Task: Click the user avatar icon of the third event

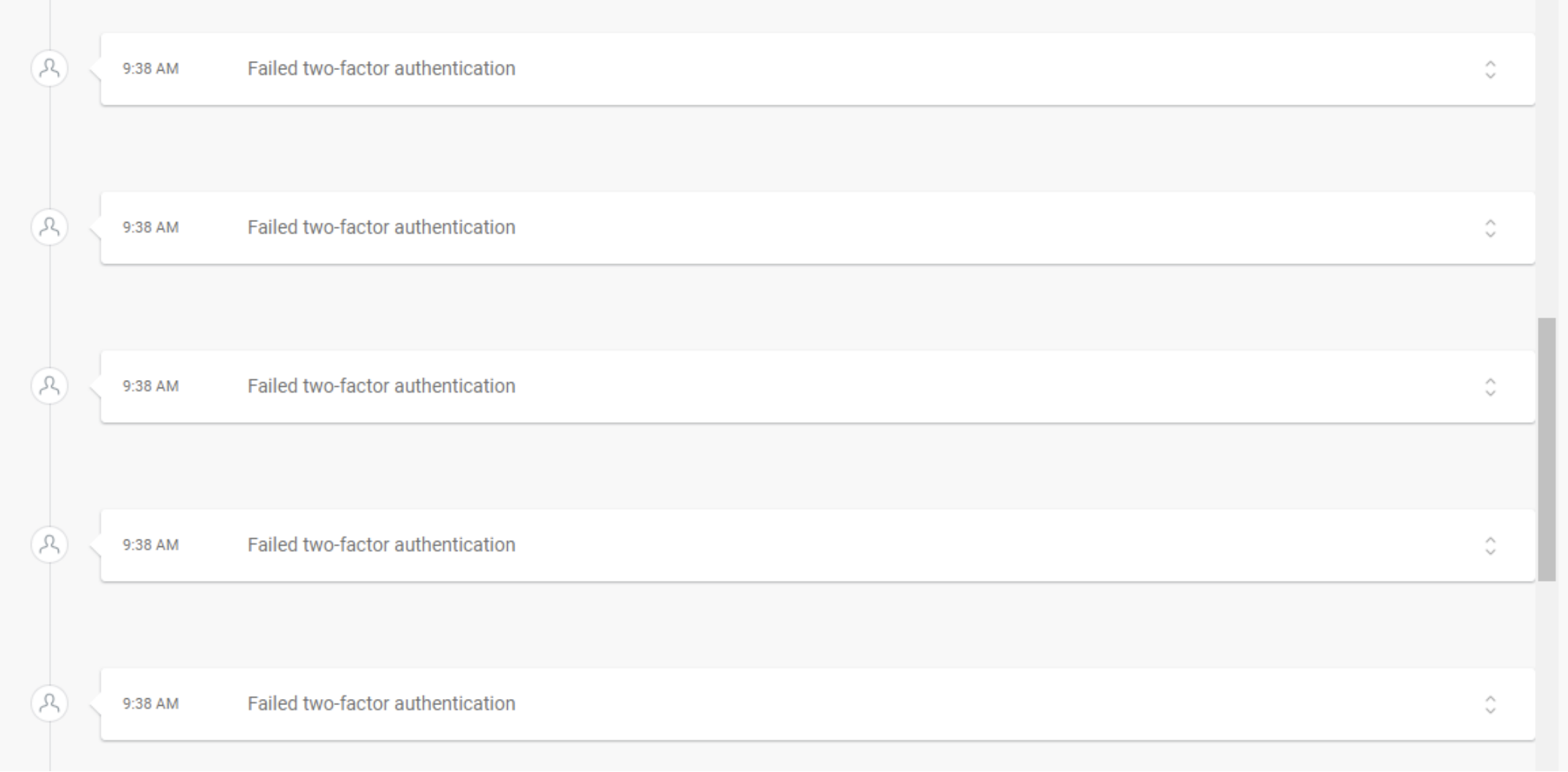Action: [x=50, y=386]
